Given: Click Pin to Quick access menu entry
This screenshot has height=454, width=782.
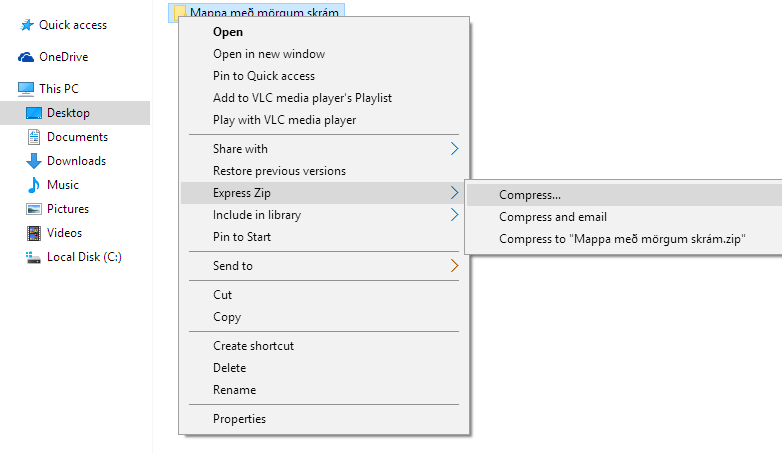Looking at the screenshot, I should pyautogui.click(x=263, y=76).
